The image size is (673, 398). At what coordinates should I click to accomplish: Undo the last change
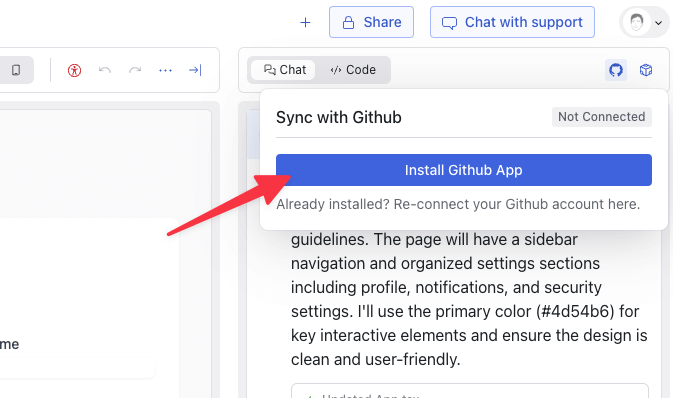[105, 70]
